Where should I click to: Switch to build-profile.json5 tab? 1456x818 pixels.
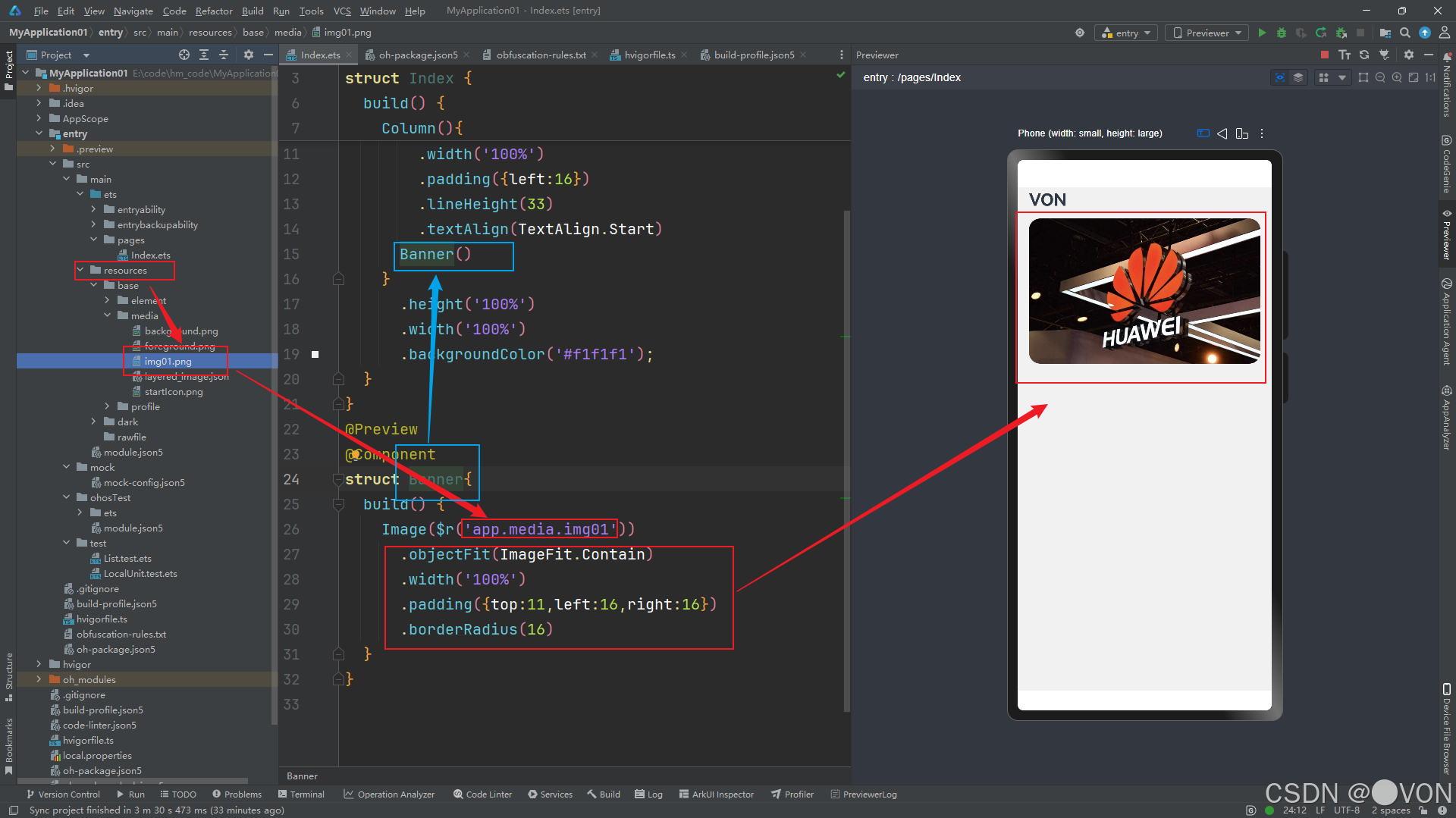coord(754,55)
